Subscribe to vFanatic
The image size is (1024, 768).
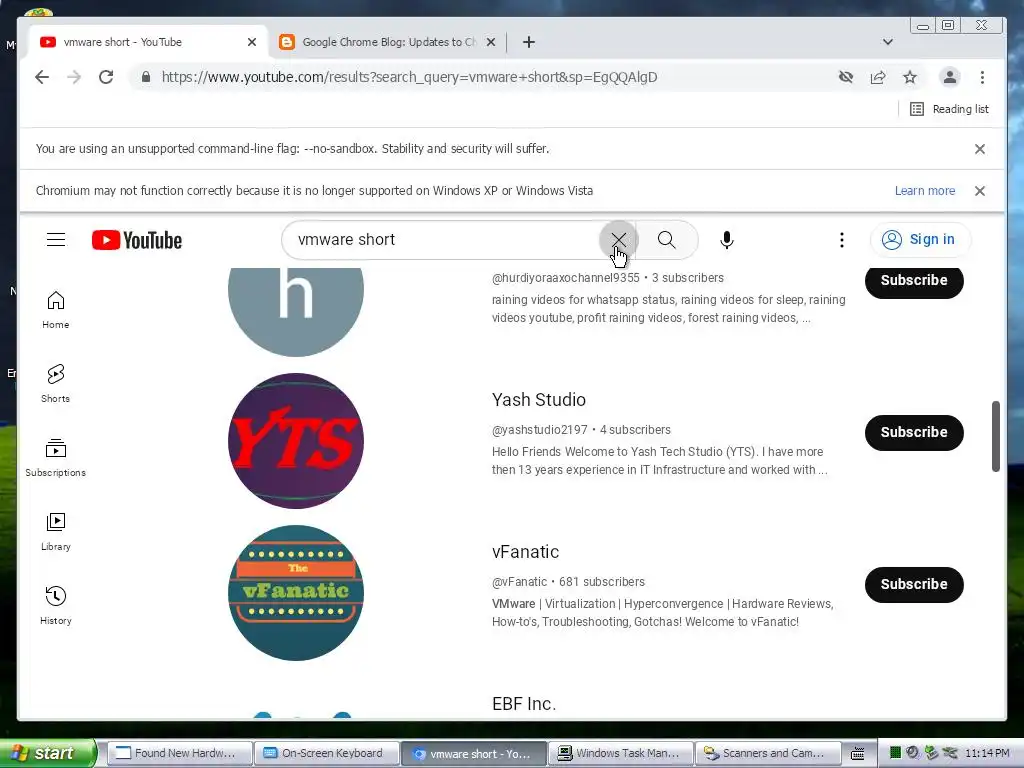tap(914, 584)
